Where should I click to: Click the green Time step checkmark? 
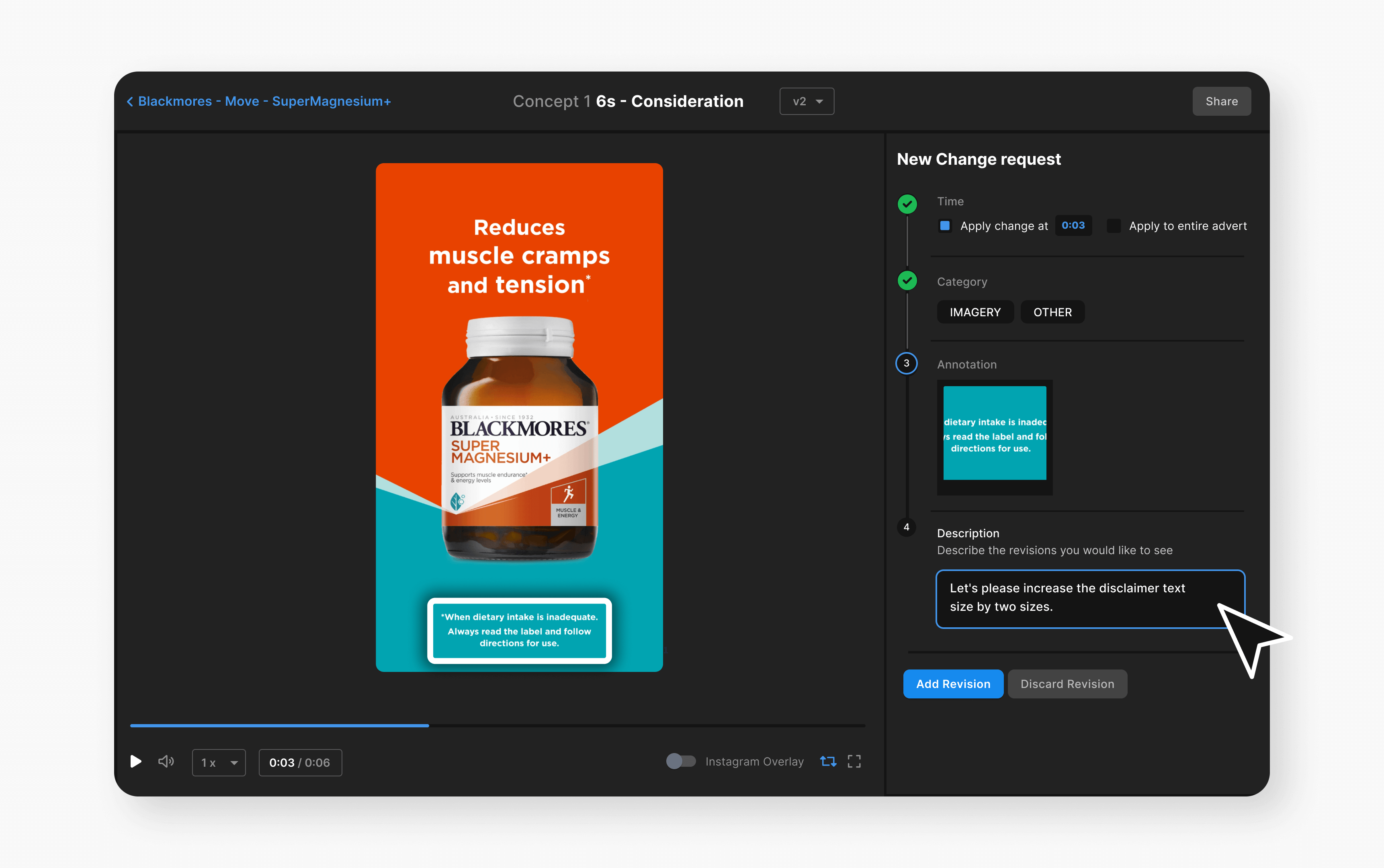907,204
